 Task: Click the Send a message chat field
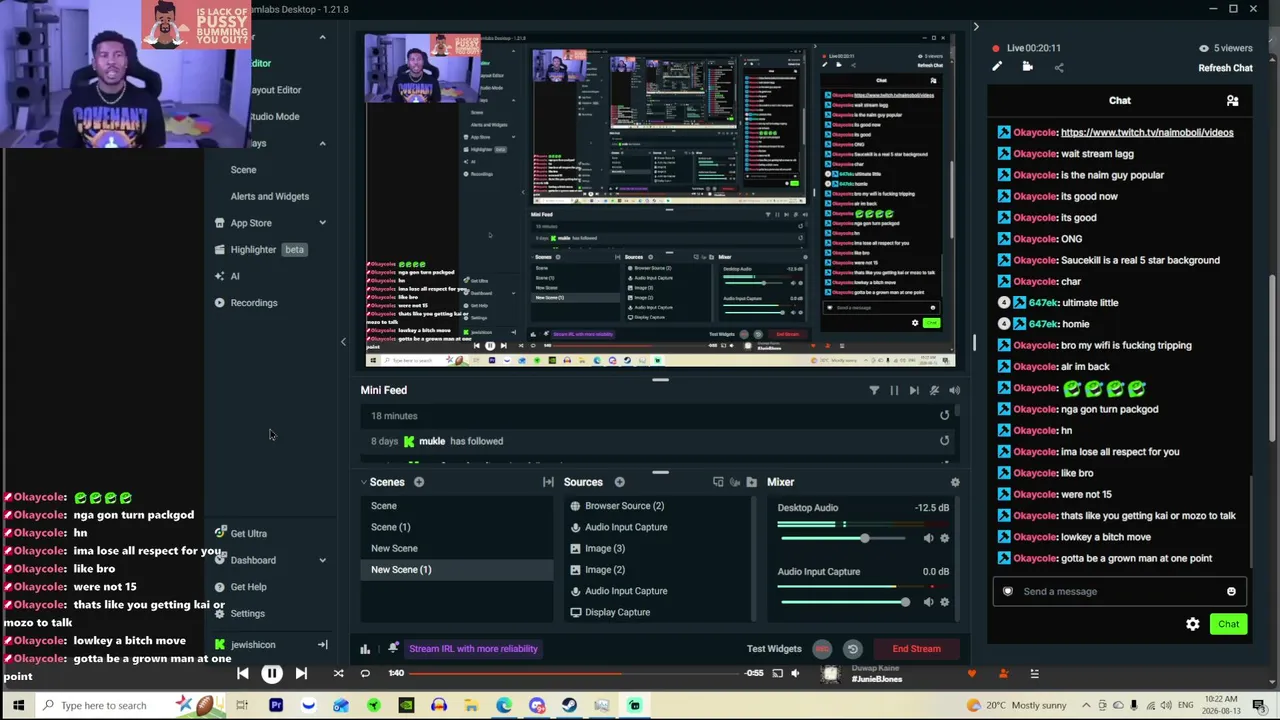pyautogui.click(x=1120, y=591)
